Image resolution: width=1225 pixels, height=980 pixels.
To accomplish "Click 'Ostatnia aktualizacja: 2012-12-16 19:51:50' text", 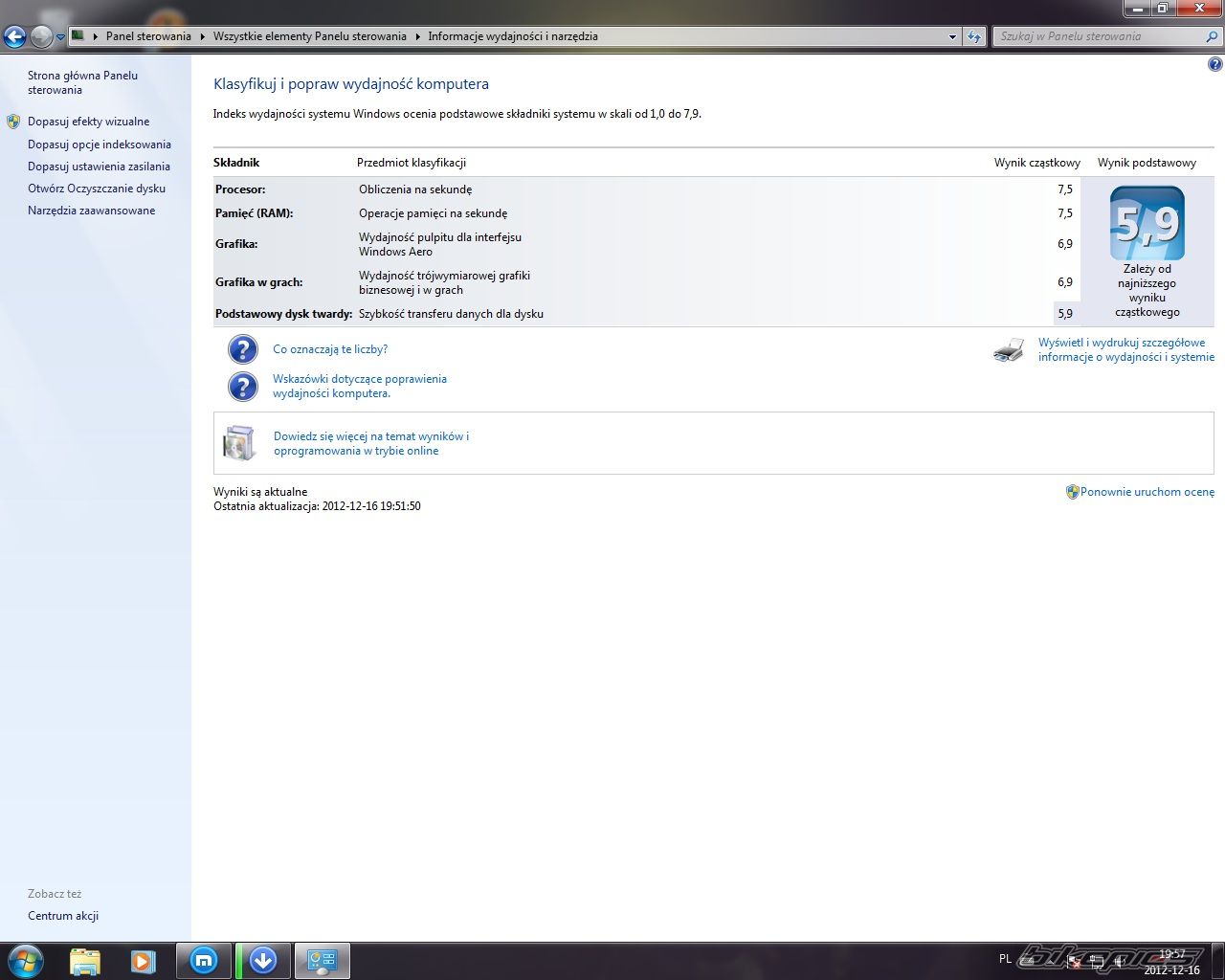I will pos(317,506).
